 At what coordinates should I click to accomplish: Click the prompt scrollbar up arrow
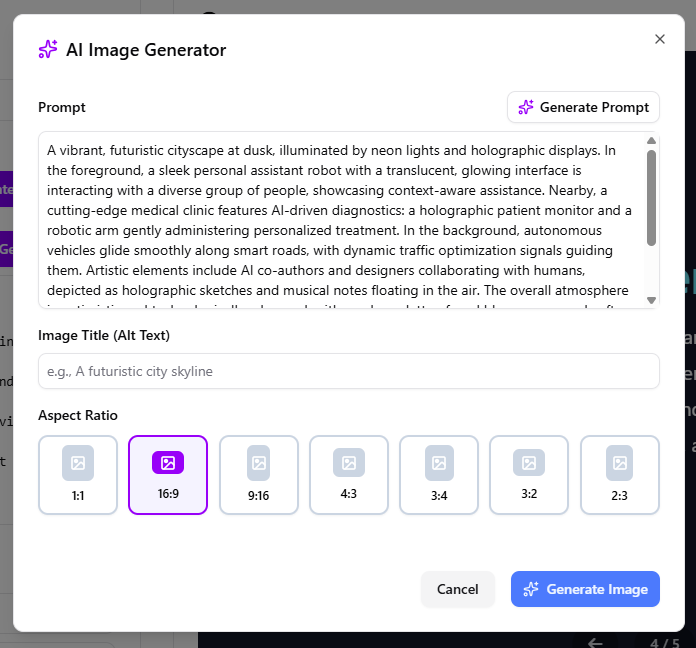(x=651, y=141)
